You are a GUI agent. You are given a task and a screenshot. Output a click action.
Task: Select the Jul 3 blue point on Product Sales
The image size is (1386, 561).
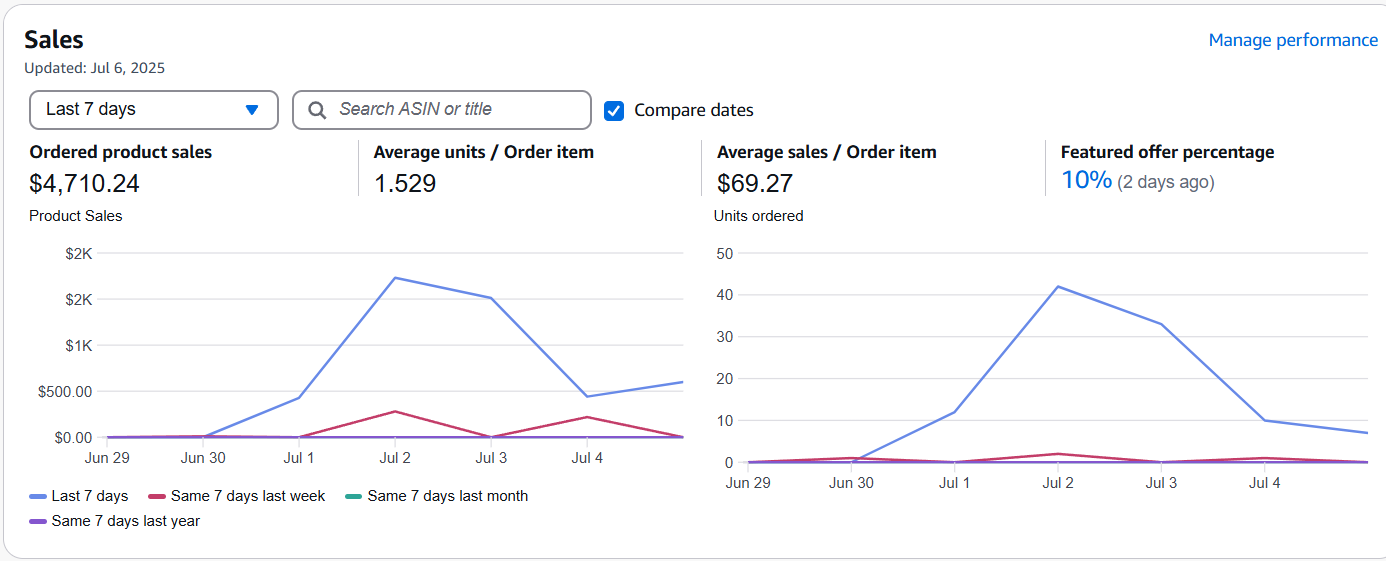tap(491, 298)
